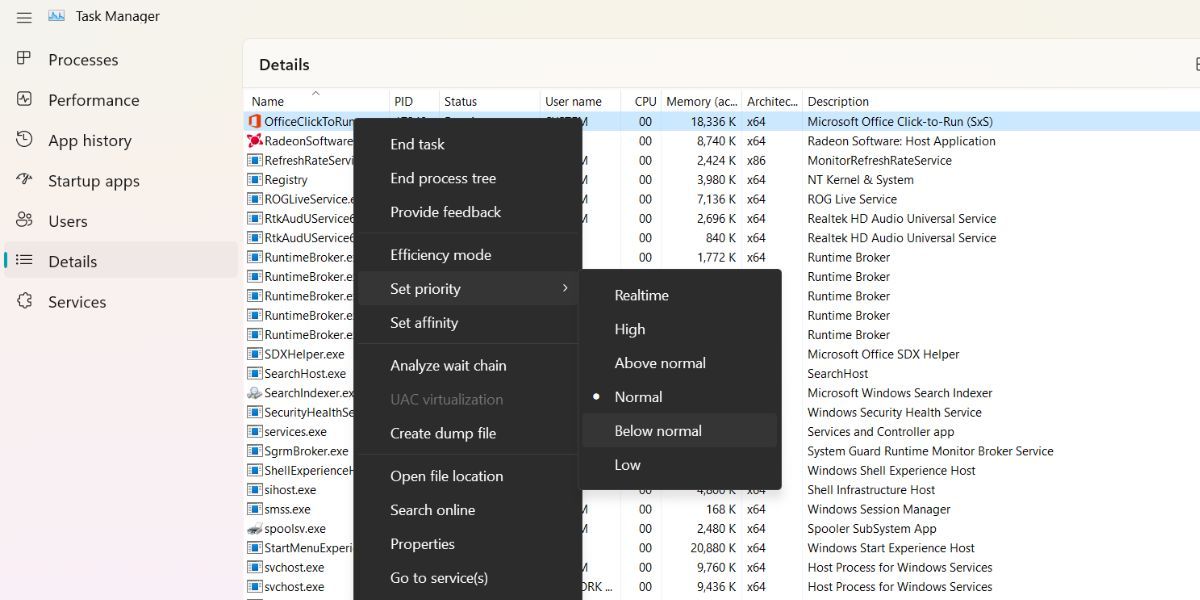The image size is (1200, 600).
Task: Click the Processes tab label
Action: 83,60
